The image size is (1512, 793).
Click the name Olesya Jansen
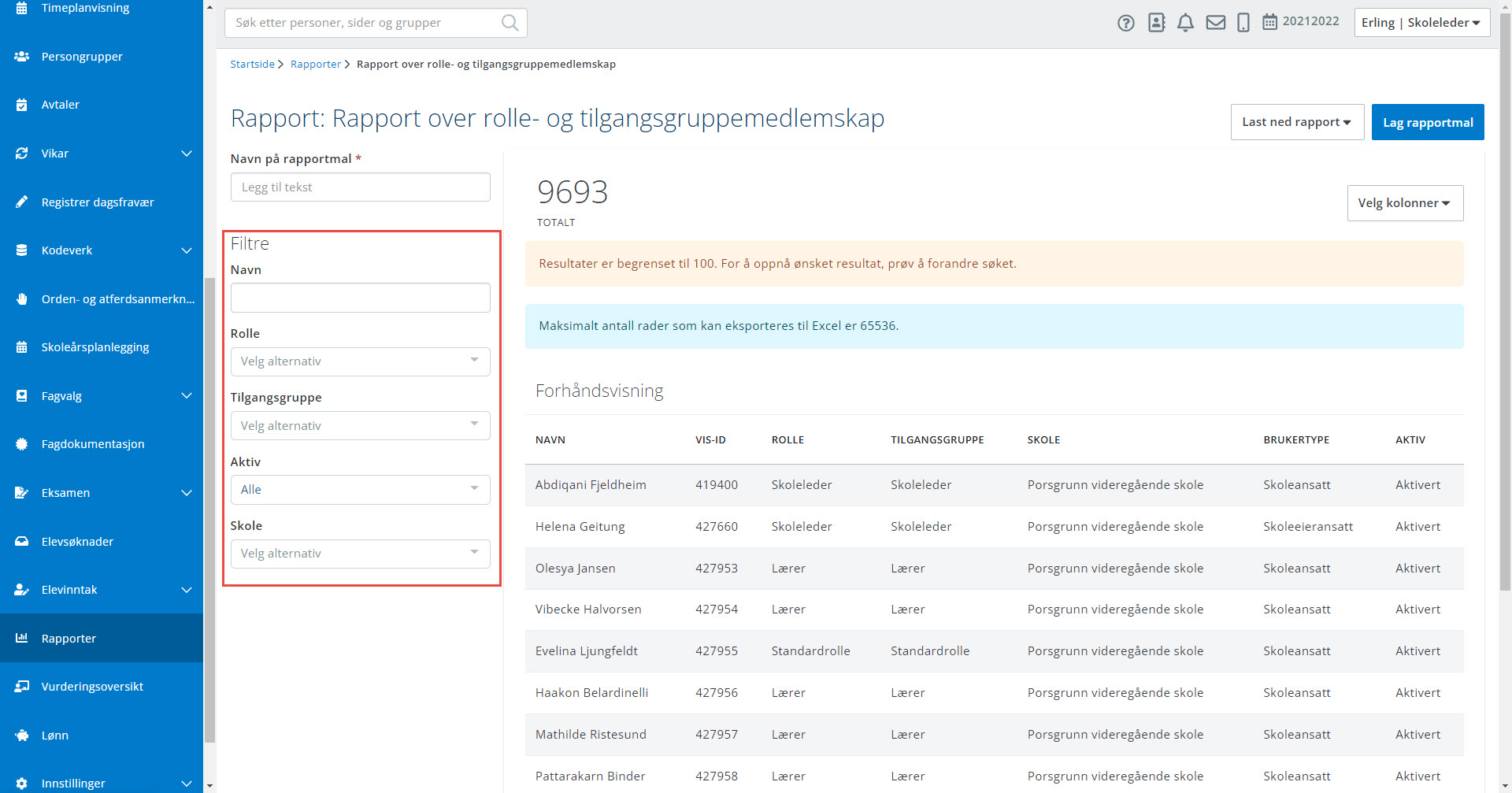575,569
